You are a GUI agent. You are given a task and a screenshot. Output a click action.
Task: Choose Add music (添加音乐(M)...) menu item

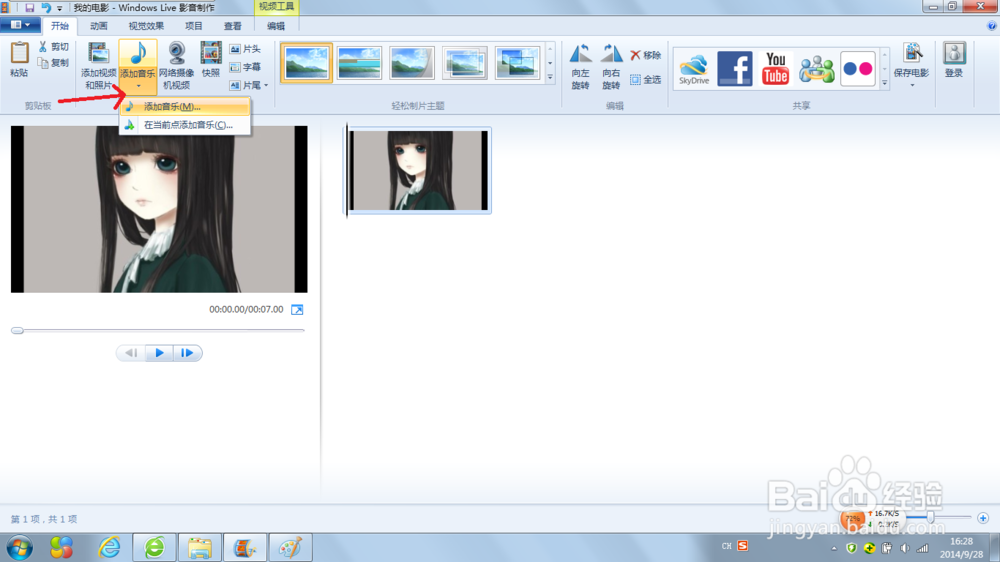coord(185,107)
